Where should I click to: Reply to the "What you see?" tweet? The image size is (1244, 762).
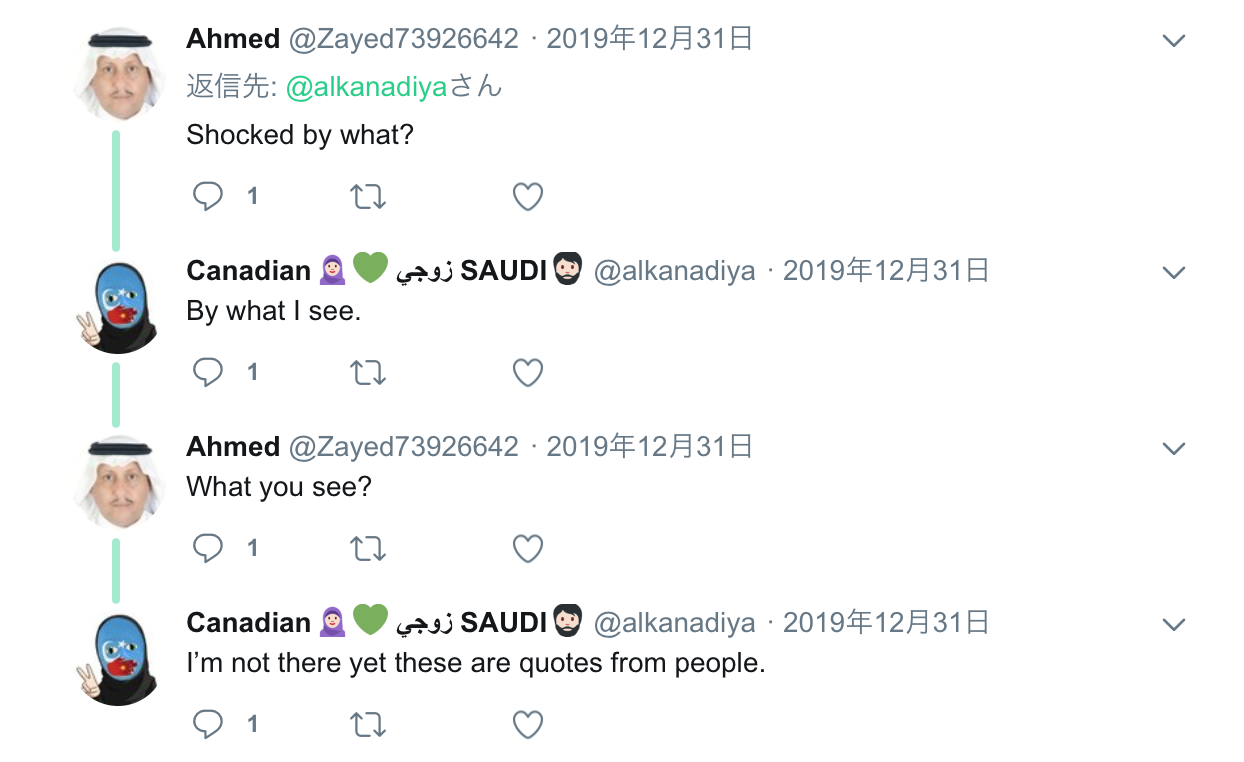(x=207, y=548)
